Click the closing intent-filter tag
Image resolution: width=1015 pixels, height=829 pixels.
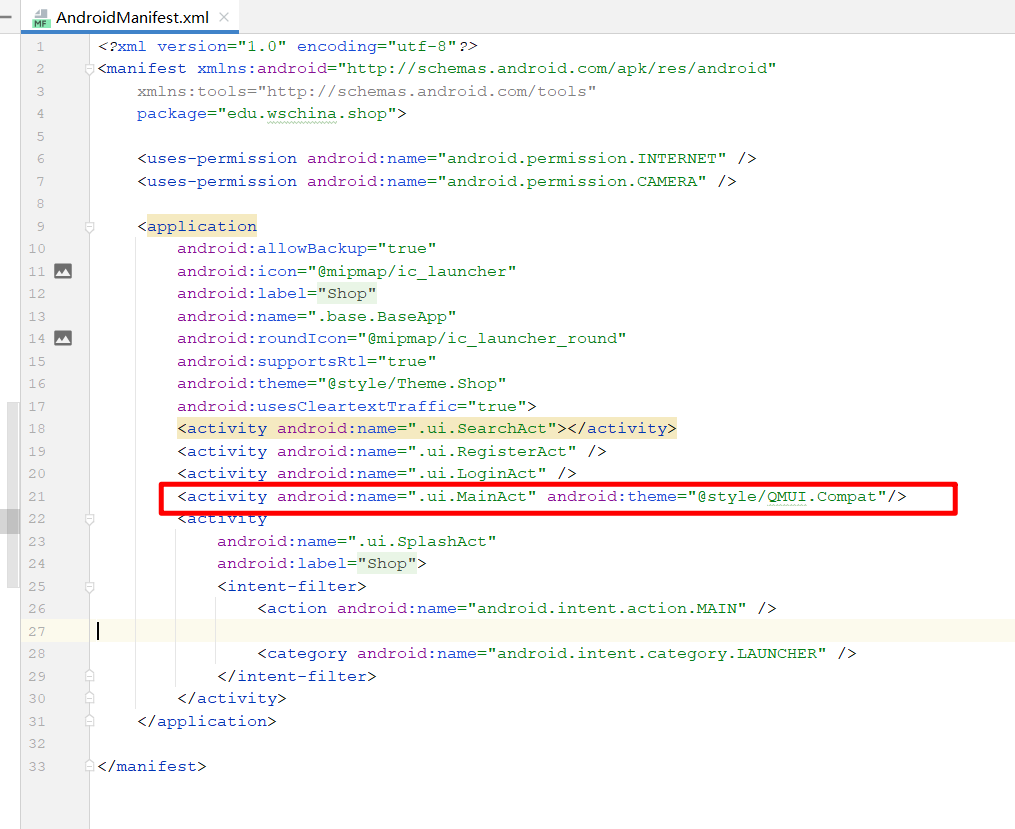coord(297,676)
